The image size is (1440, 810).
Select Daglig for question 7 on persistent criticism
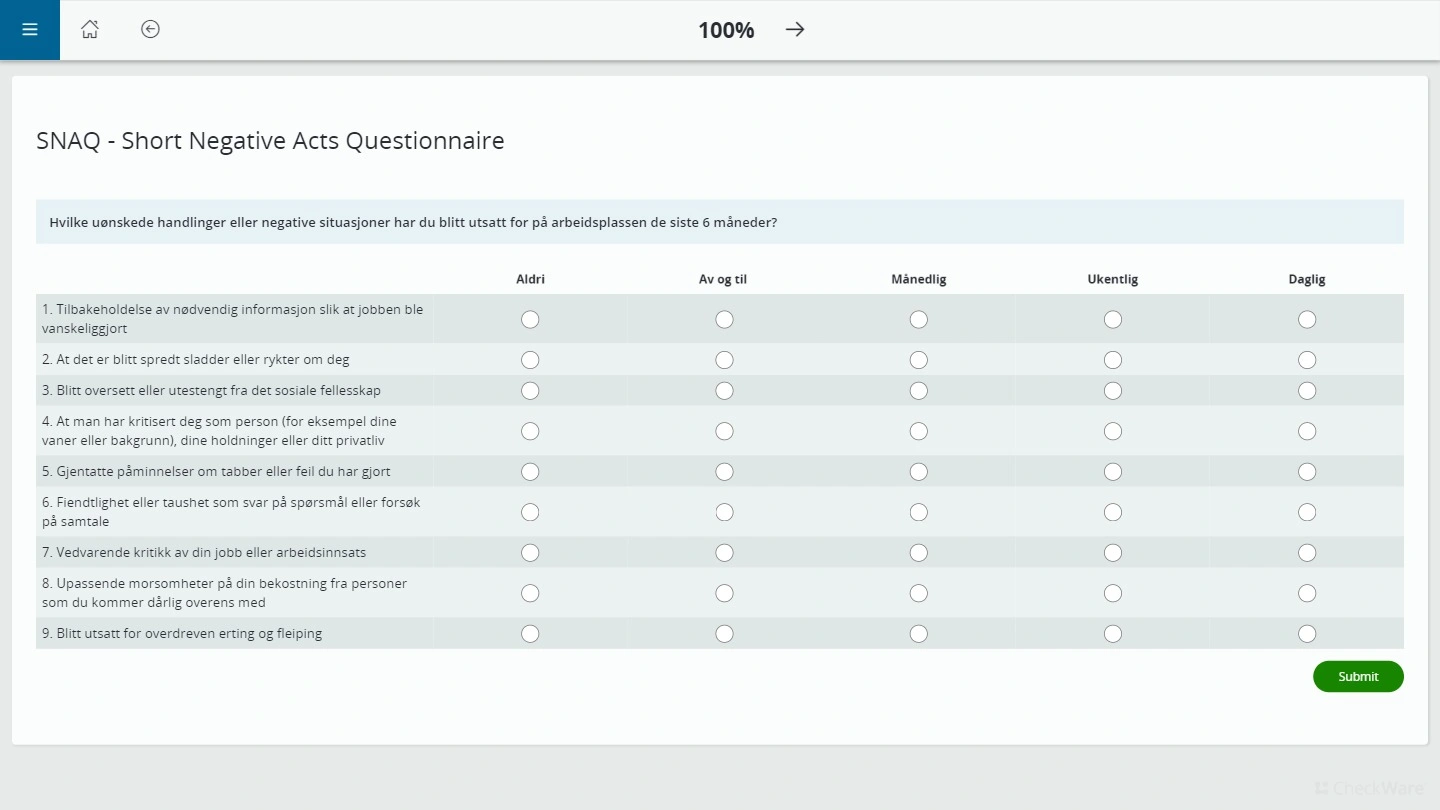[1307, 553]
